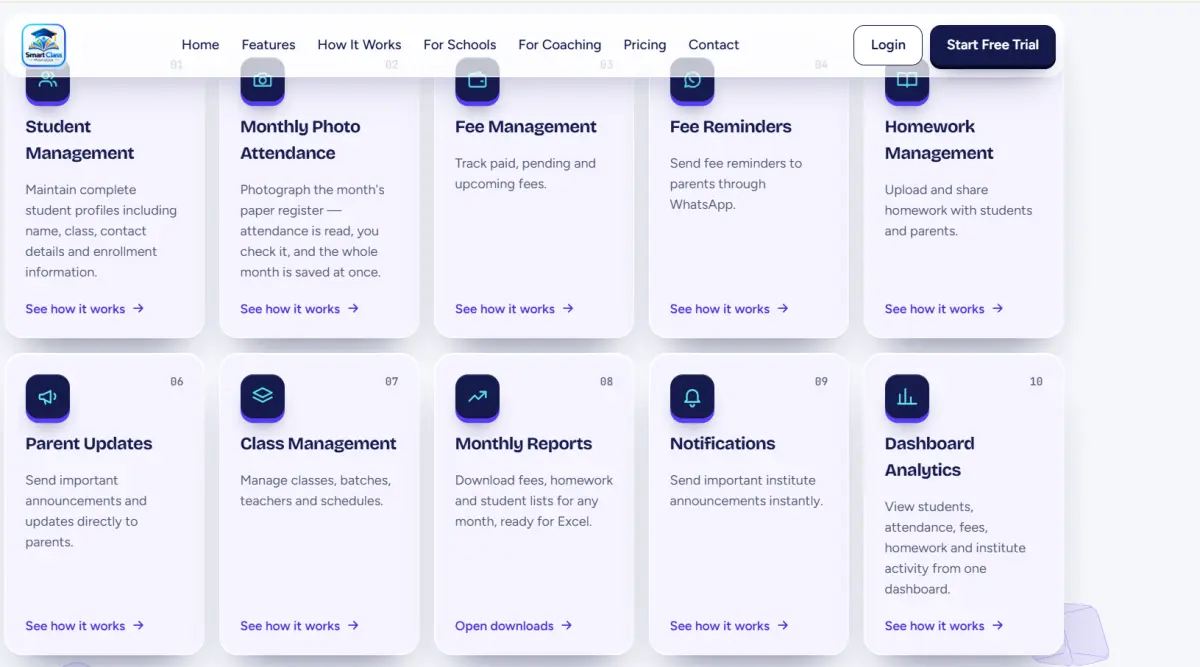View the Pricing page
Screen dimensions: 1200x667
(x=645, y=45)
